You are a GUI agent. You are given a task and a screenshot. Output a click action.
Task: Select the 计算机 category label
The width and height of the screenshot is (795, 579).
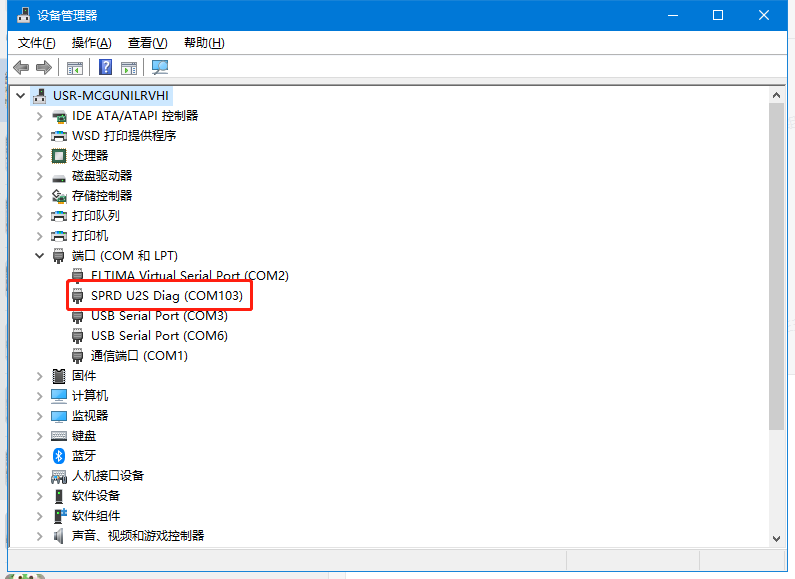(90, 396)
